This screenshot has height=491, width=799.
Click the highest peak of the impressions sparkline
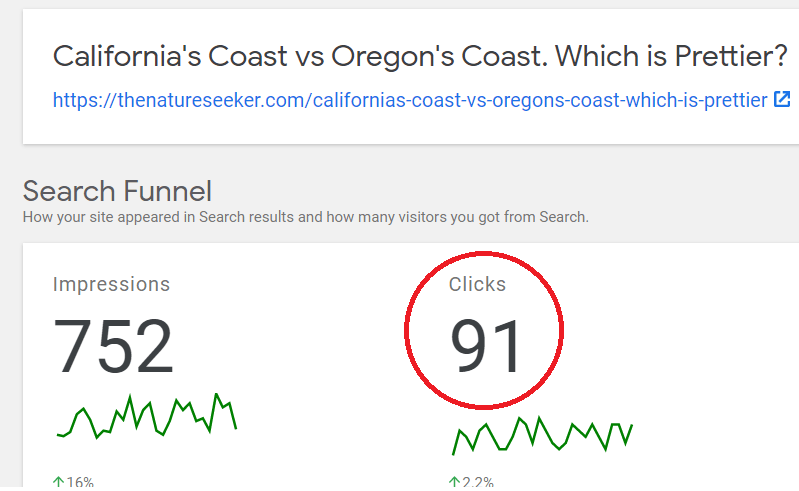coord(217,394)
